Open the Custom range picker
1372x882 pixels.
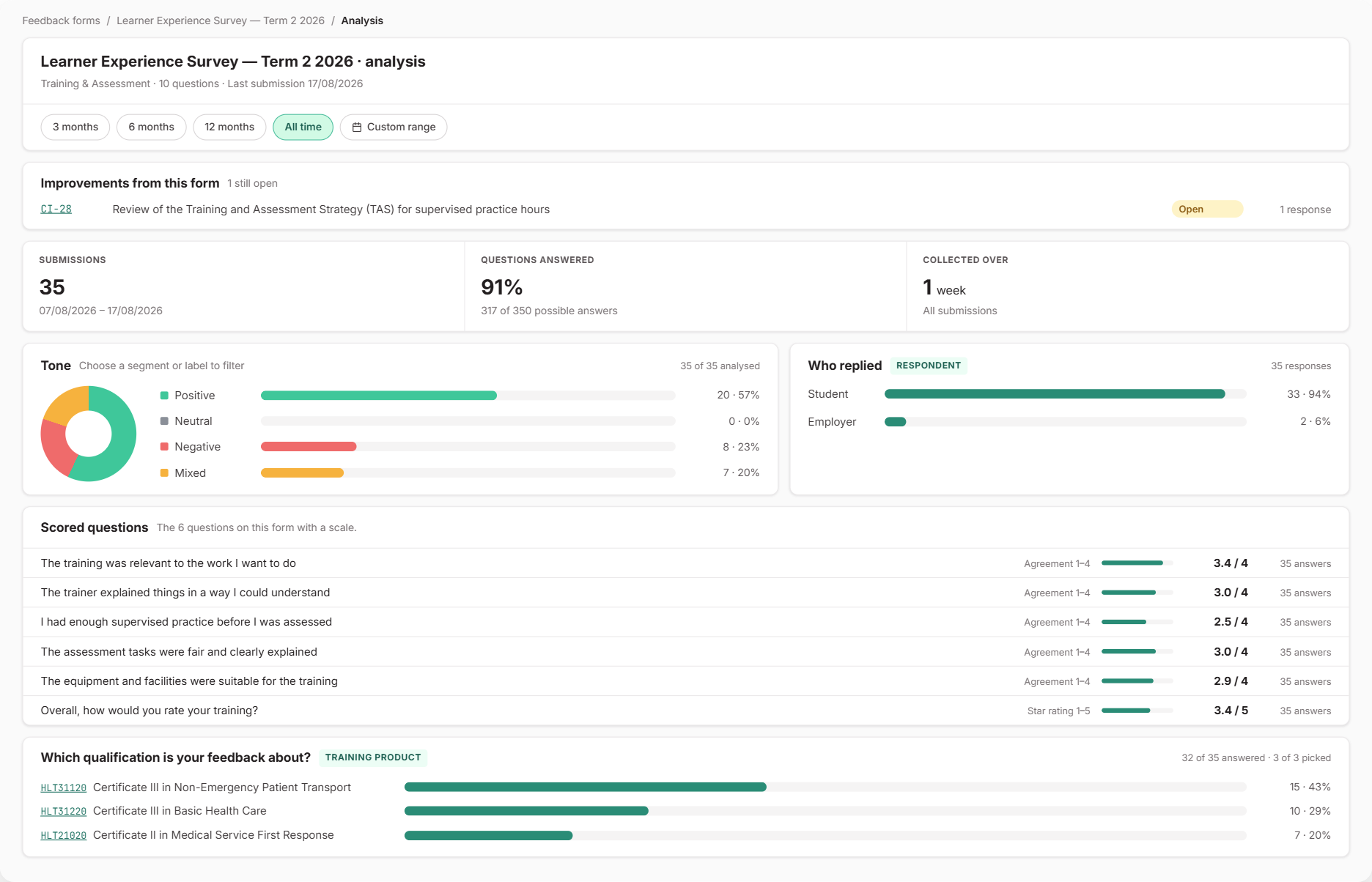(394, 127)
